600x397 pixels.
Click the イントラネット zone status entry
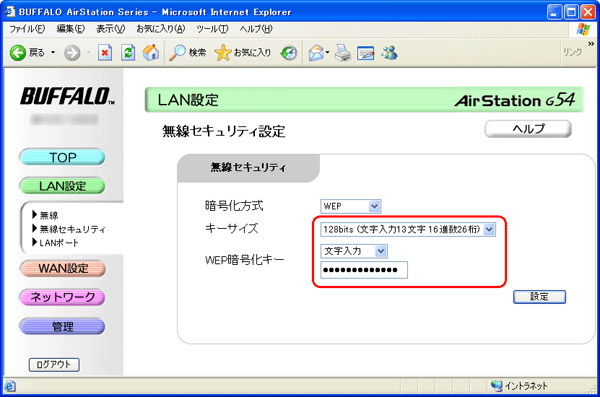click(520, 386)
